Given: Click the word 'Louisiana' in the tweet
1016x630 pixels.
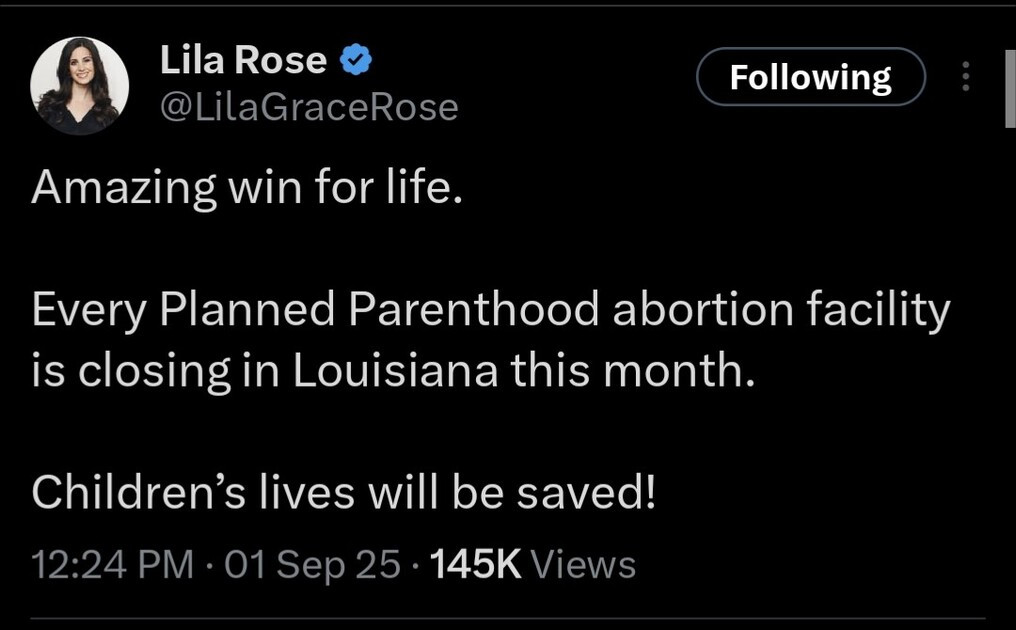Looking at the screenshot, I should click(397, 371).
